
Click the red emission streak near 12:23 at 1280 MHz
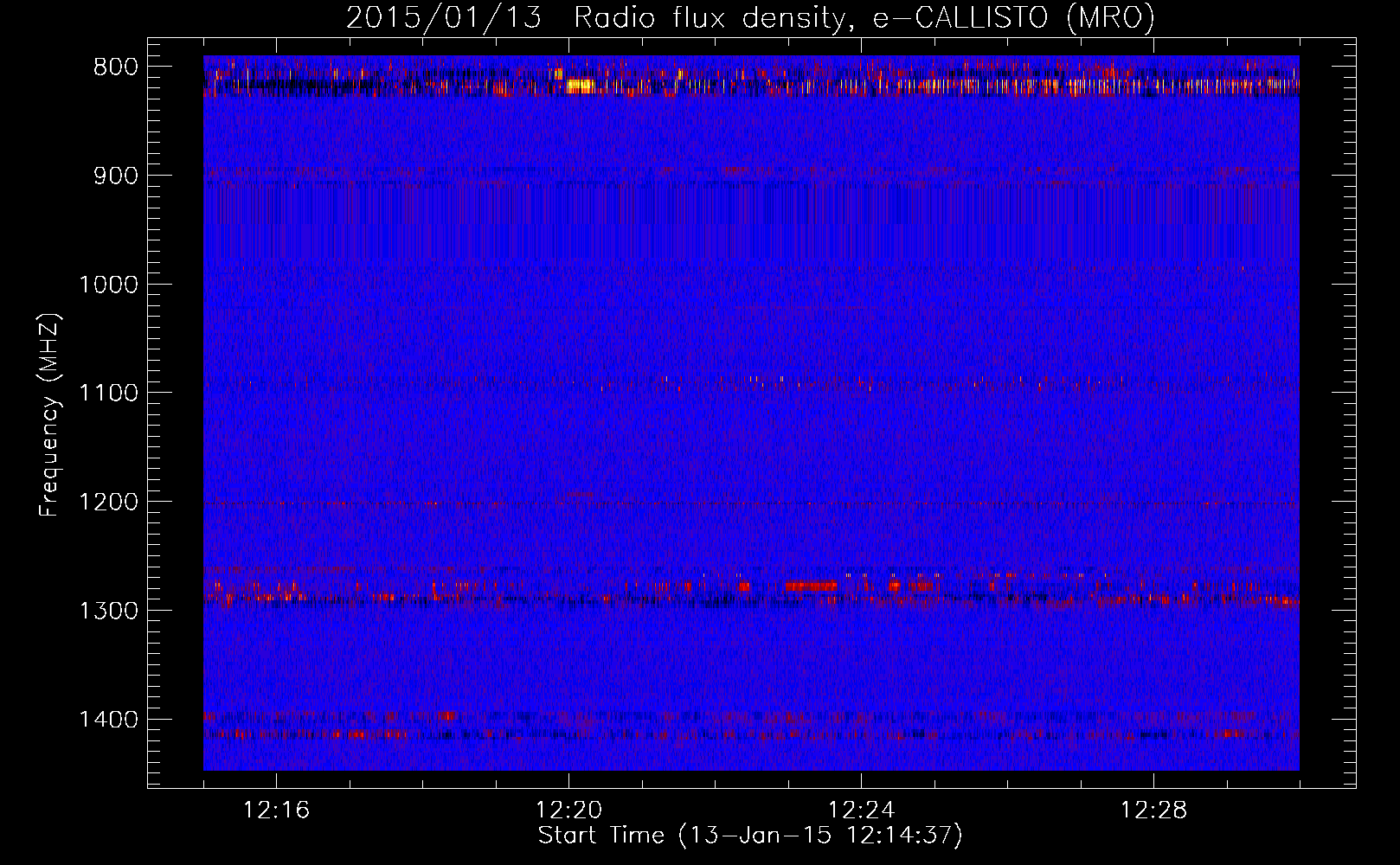tap(811, 586)
